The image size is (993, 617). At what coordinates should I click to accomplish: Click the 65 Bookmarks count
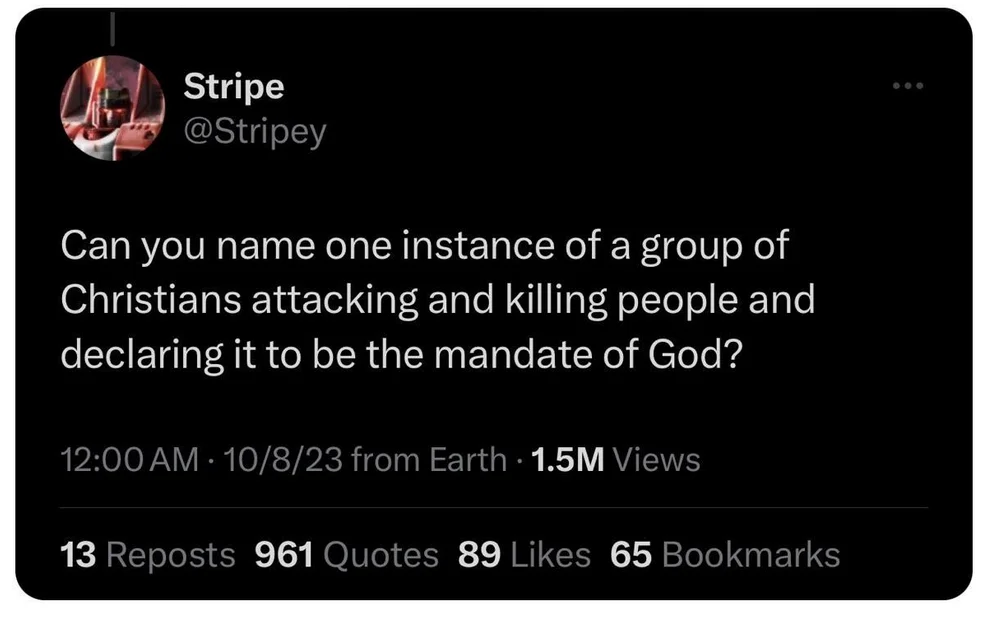click(x=725, y=554)
